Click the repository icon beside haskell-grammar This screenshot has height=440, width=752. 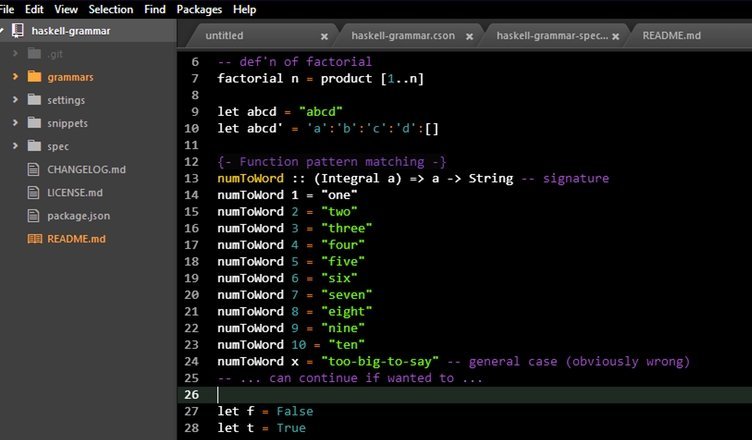18,31
